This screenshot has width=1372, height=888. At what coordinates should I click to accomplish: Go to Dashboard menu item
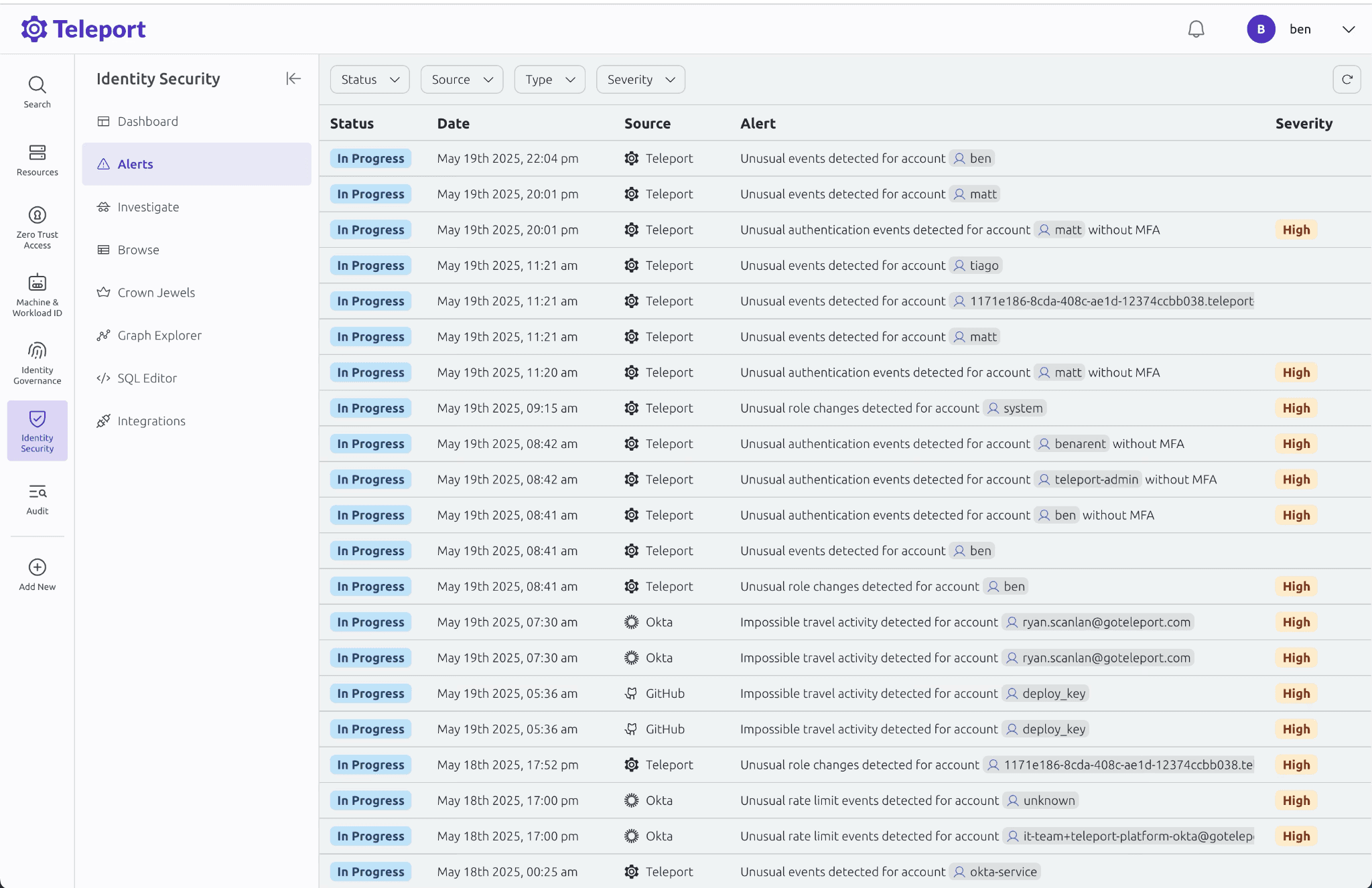point(147,121)
